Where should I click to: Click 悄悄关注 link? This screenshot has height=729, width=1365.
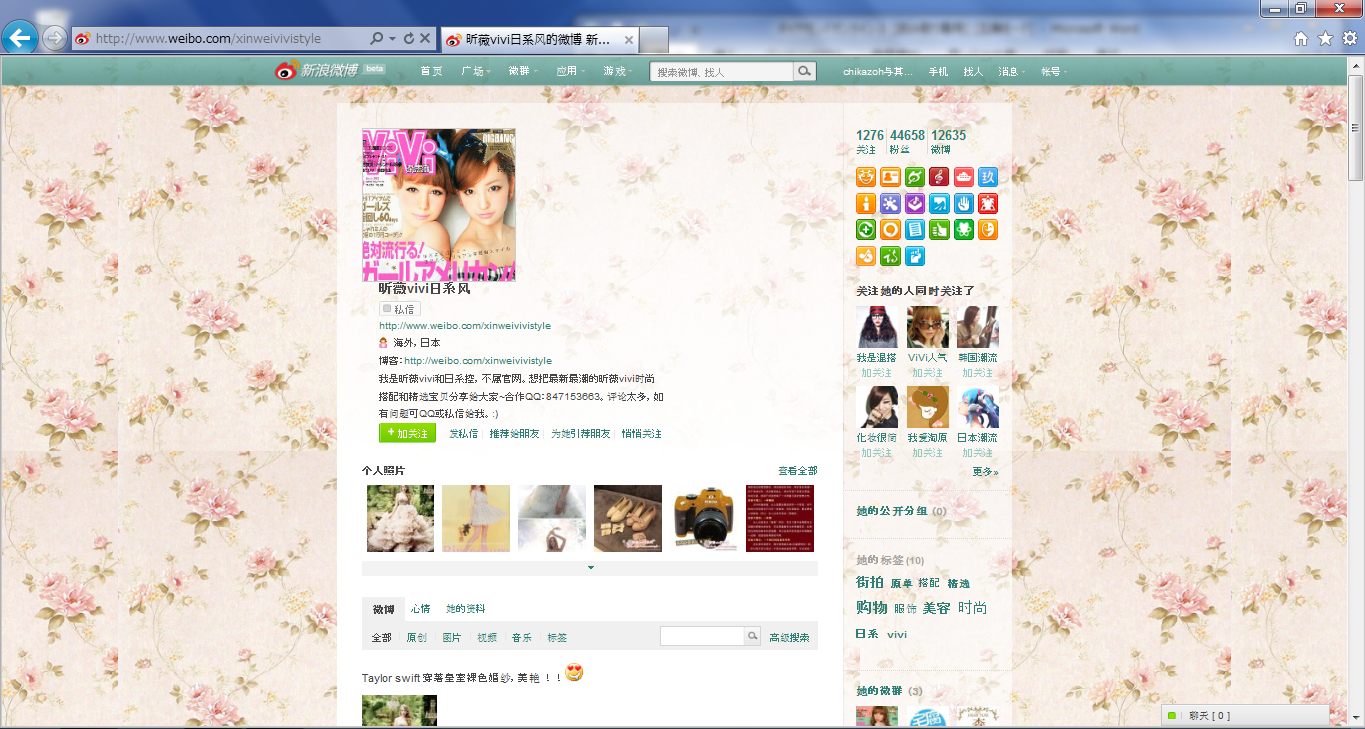coord(641,433)
